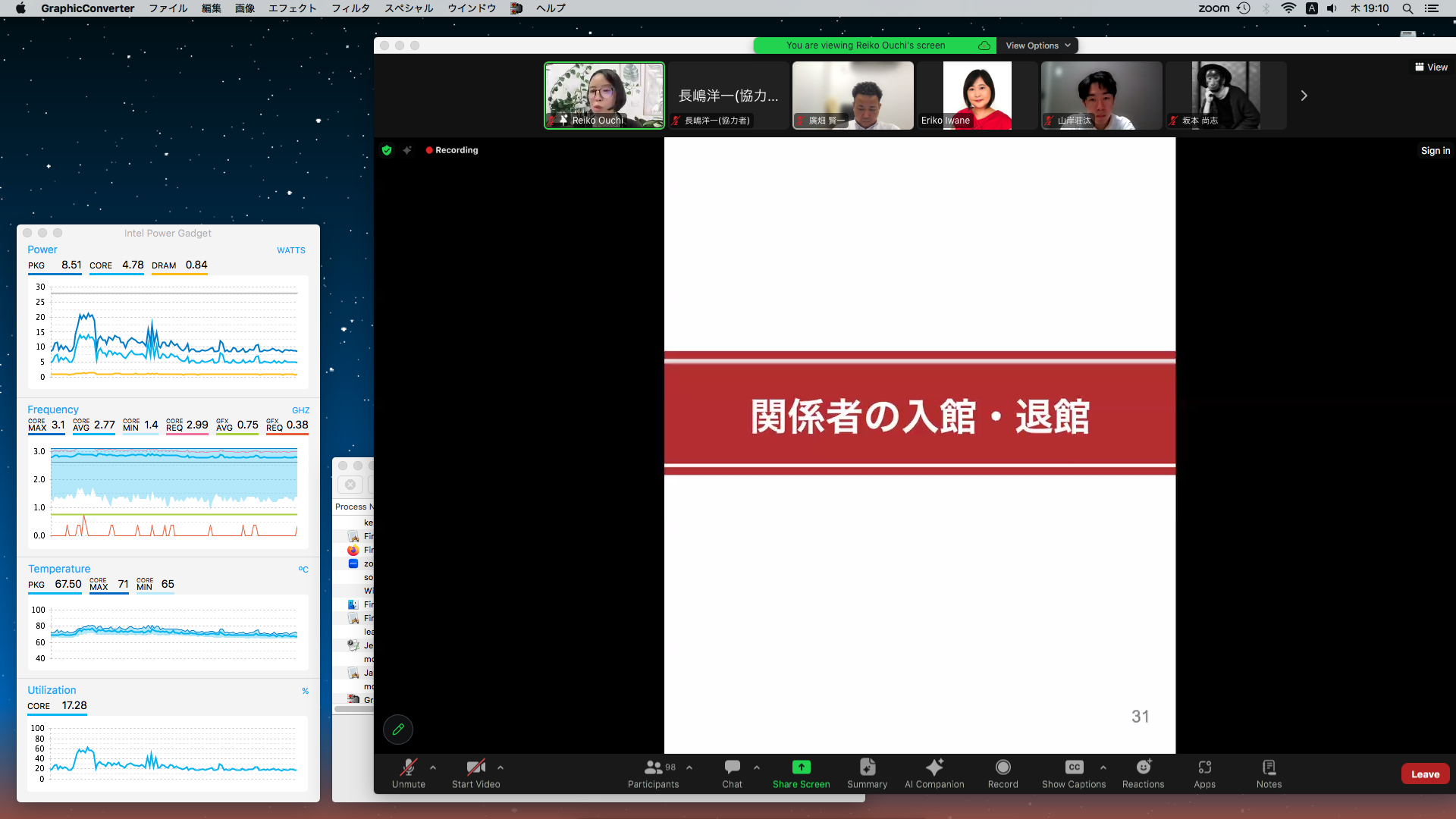Click the green annotation pencil icon
Screen dimensions: 1456x819
click(398, 730)
